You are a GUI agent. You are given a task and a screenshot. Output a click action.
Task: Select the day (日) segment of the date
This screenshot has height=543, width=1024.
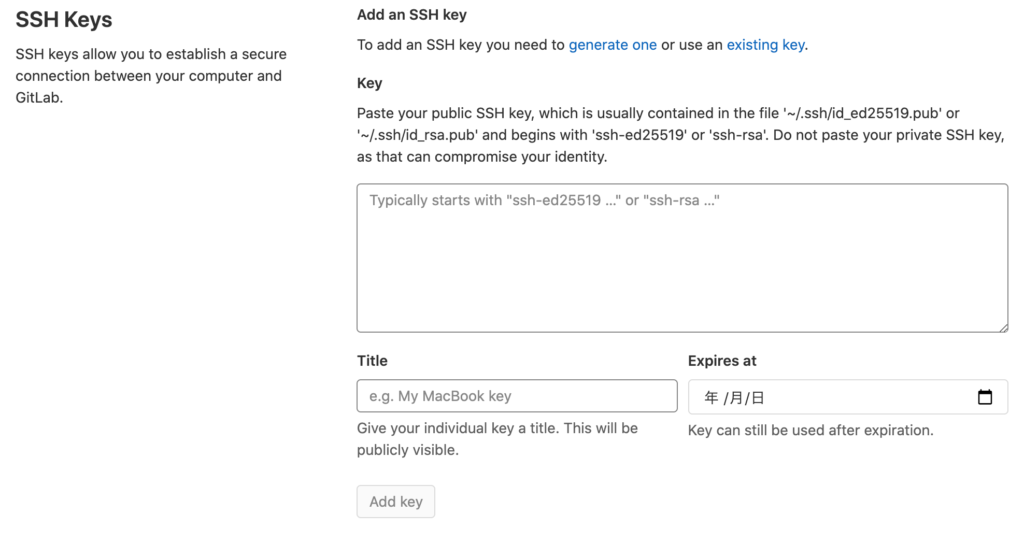coord(758,397)
